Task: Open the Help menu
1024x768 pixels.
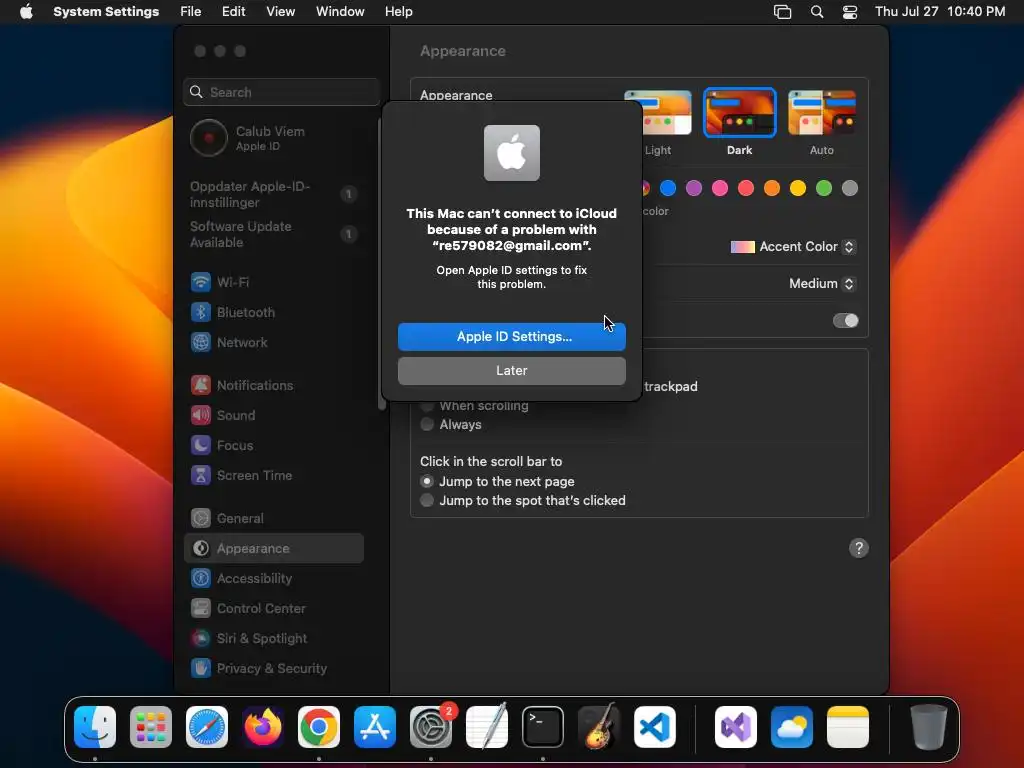Action: pyautogui.click(x=398, y=12)
